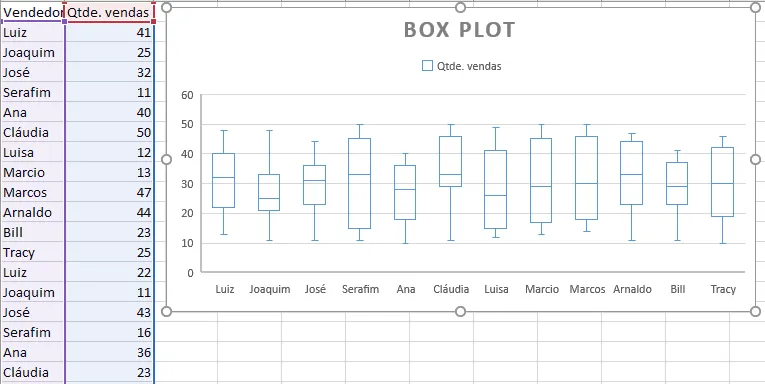The height and width of the screenshot is (384, 765).
Task: Select the Arnaldo box in the chart
Action: (632, 173)
